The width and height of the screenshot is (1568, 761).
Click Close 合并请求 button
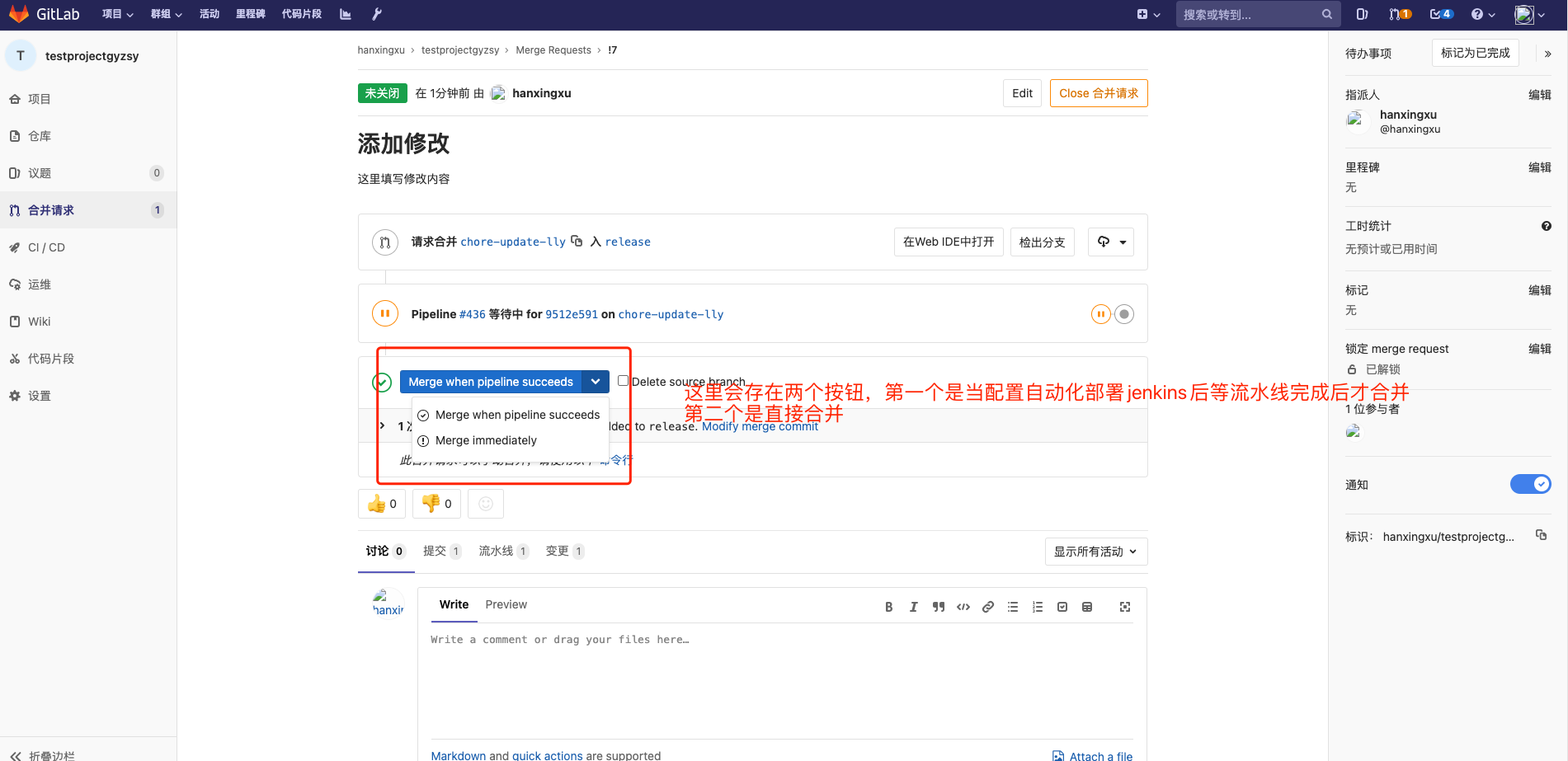(1099, 93)
